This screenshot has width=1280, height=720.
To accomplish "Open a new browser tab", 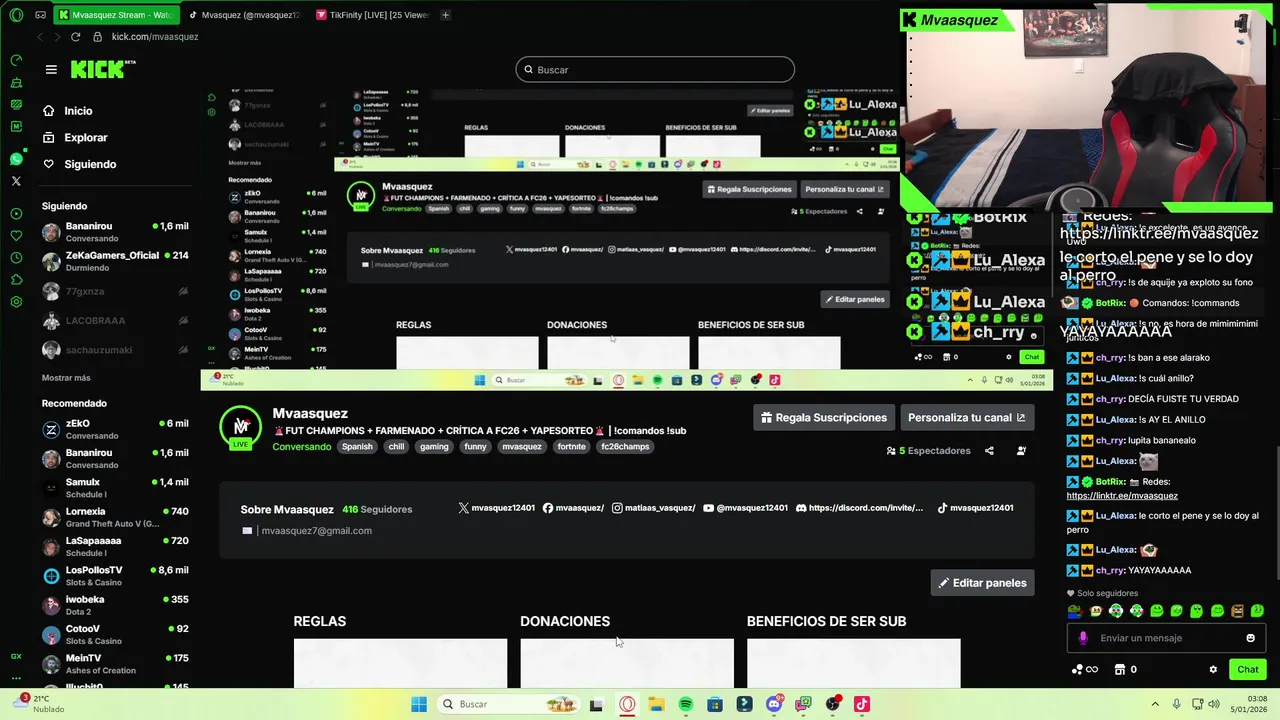I will point(445,15).
